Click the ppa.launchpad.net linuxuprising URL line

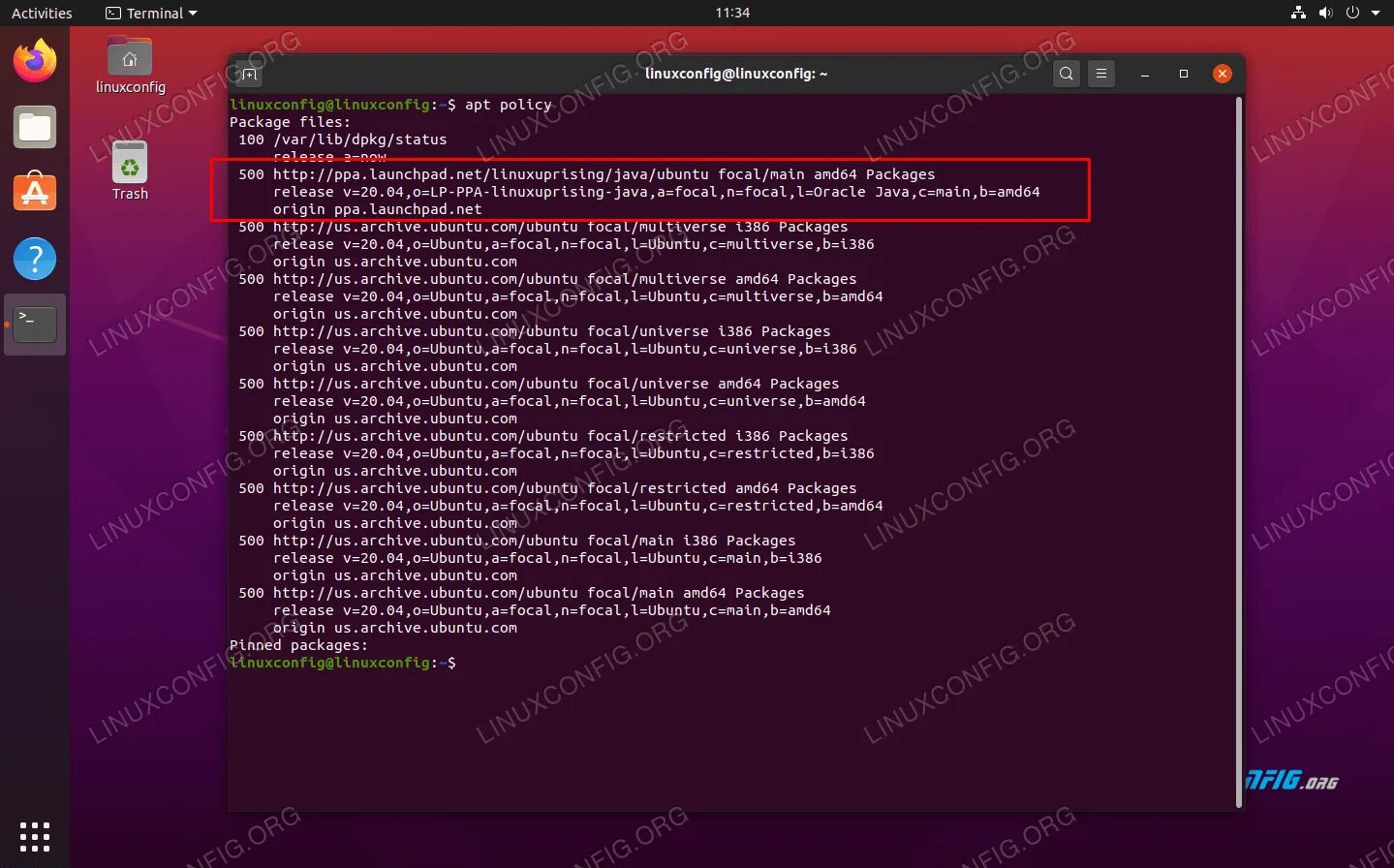[587, 174]
